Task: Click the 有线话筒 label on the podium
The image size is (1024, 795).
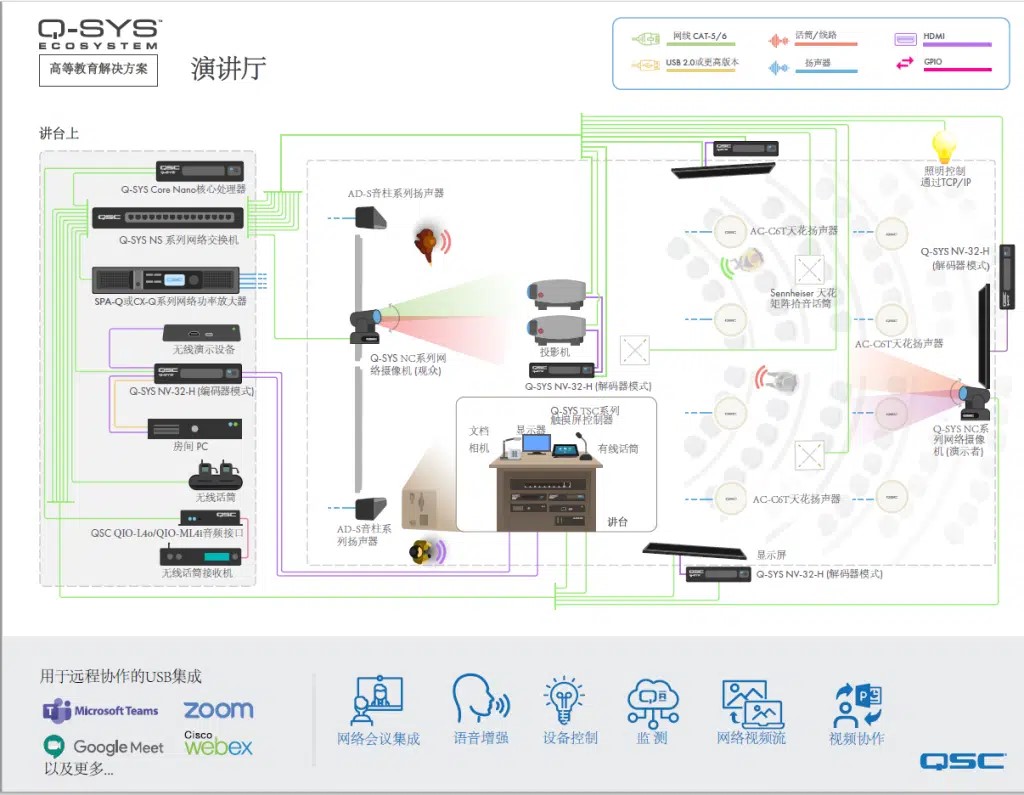Action: coord(618,449)
